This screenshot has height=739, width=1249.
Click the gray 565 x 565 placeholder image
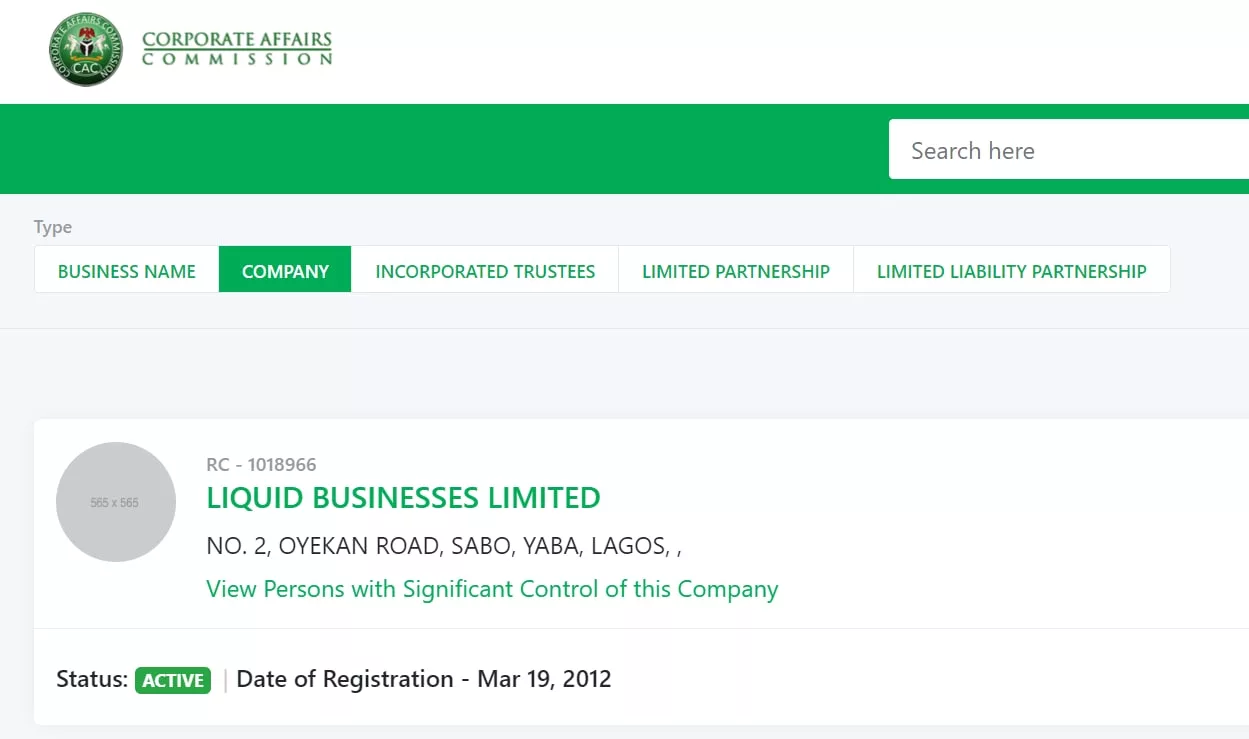point(115,502)
